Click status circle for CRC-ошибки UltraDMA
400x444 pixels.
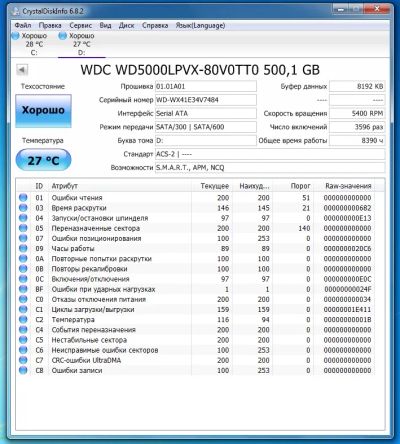click(23, 360)
